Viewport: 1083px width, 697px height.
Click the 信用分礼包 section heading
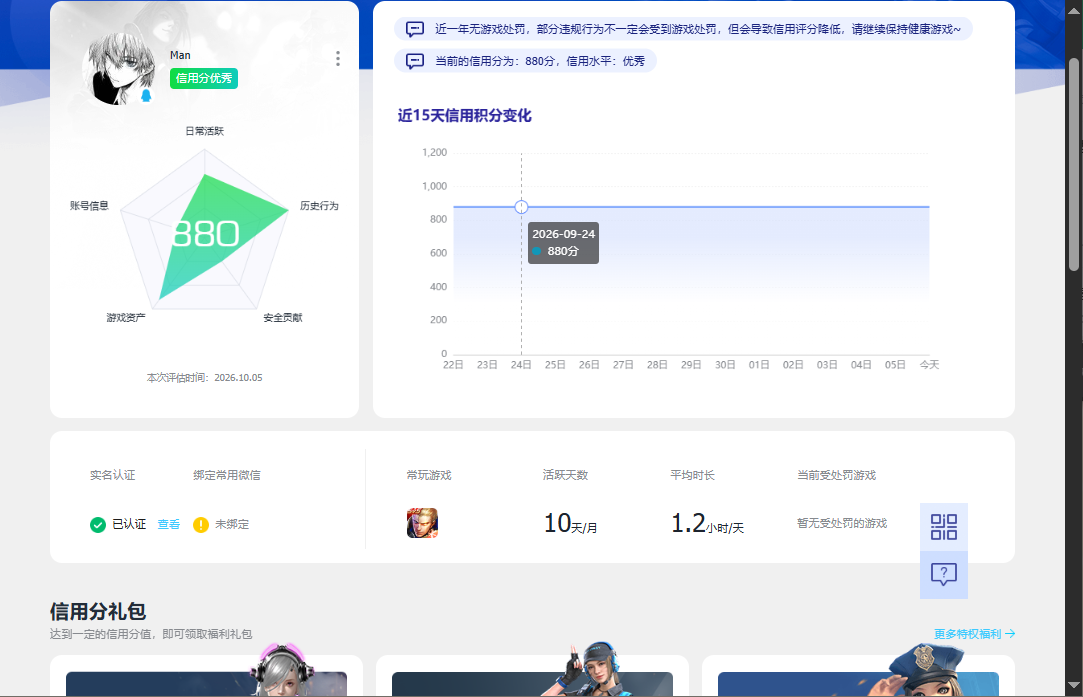pyautogui.click(x=97, y=611)
